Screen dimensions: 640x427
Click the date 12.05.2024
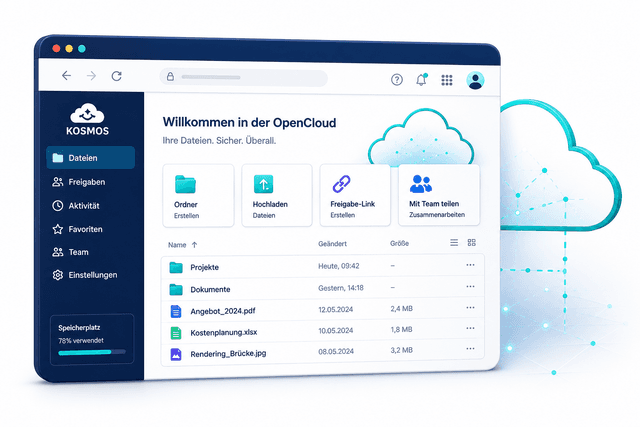coord(336,309)
